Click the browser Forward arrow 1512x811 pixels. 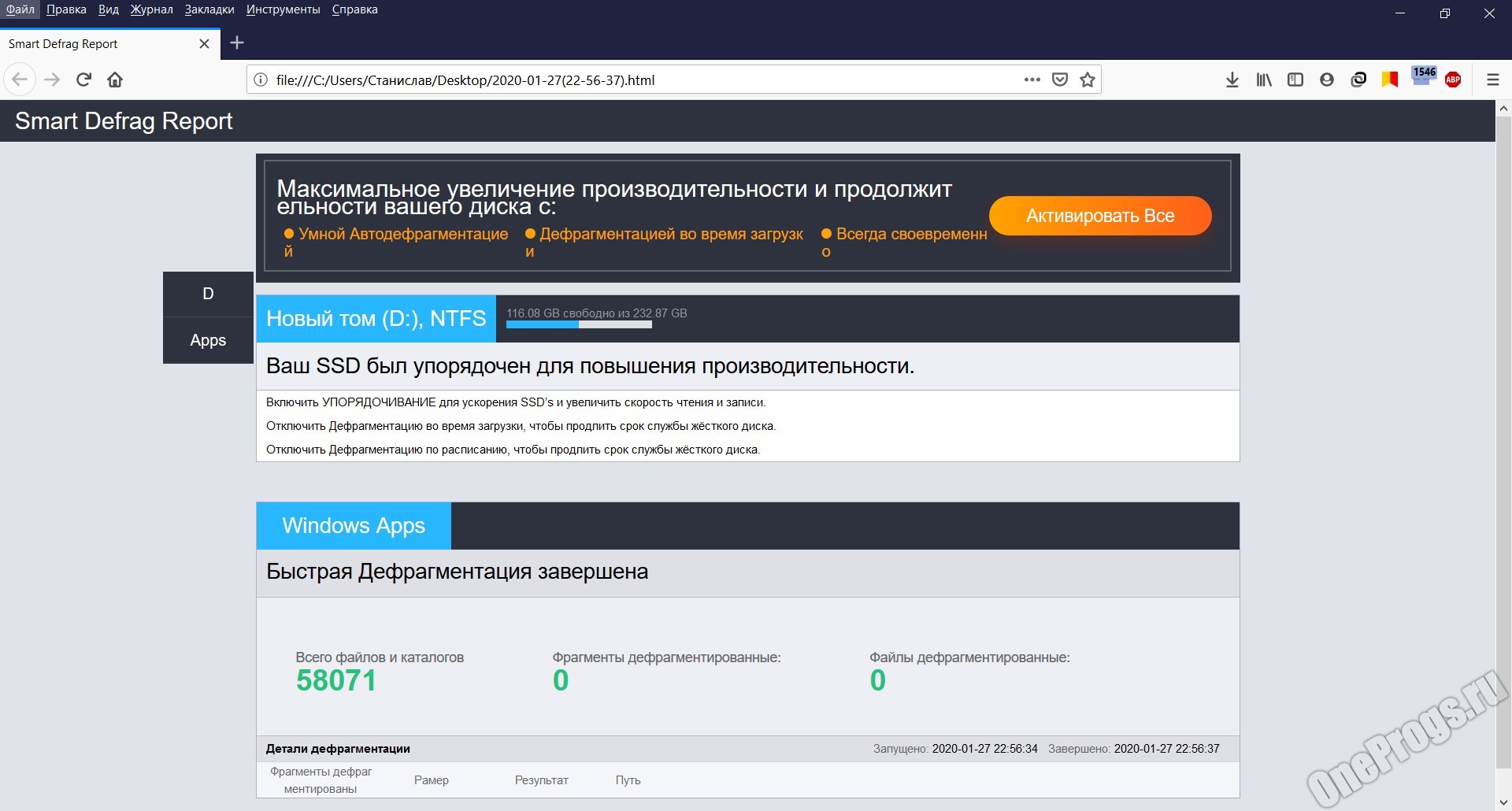[52, 80]
